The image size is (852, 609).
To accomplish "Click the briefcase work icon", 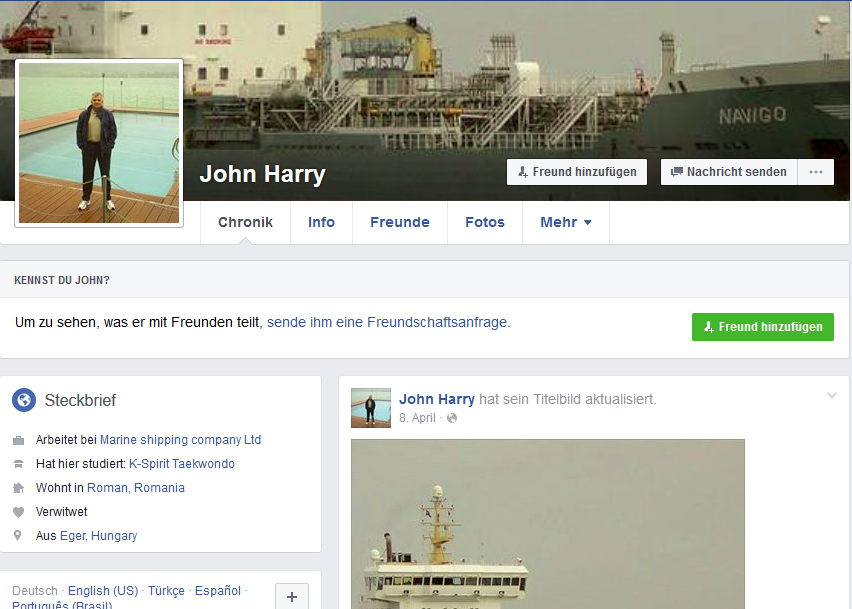I will click(18, 440).
